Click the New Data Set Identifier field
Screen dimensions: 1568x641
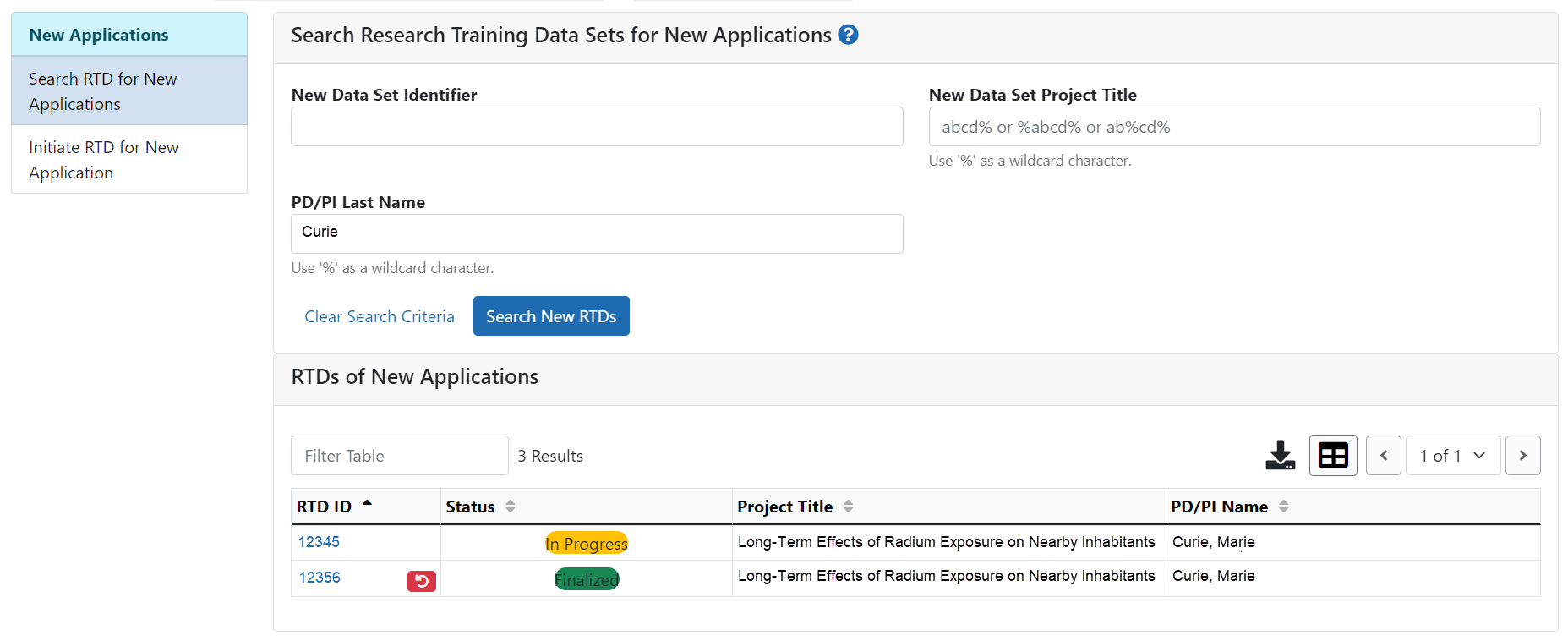point(597,127)
